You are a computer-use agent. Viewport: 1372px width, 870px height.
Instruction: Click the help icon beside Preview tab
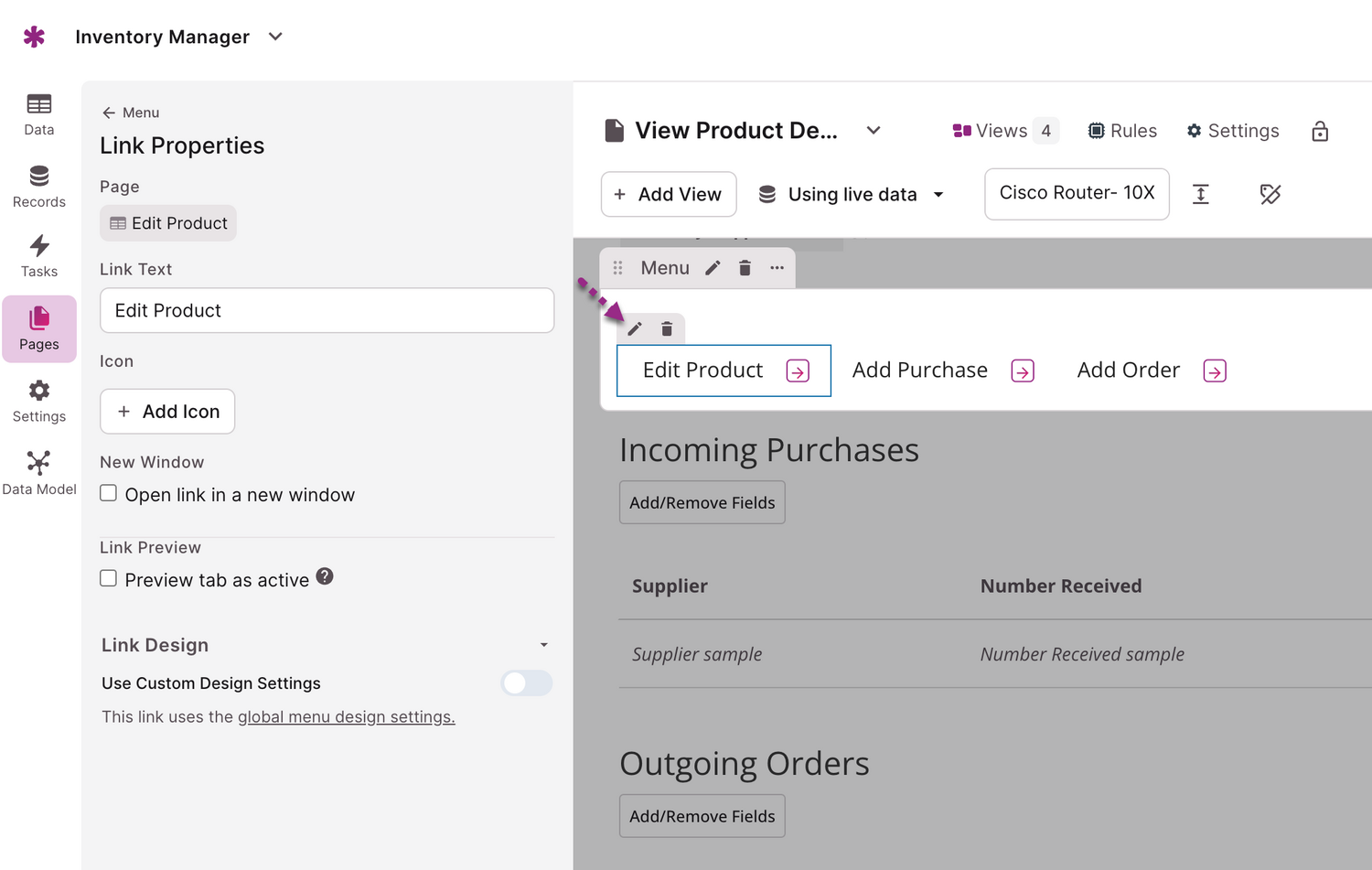point(325,576)
